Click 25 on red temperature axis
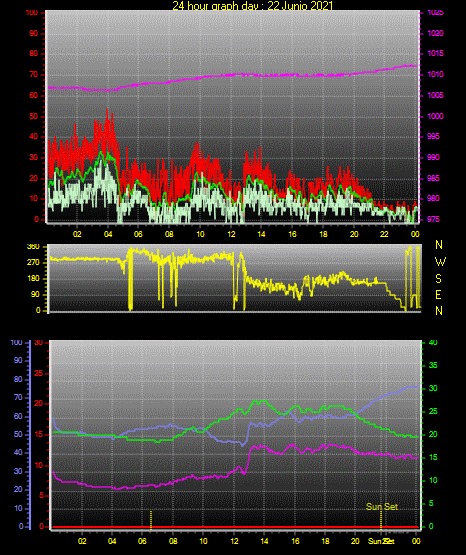 tap(39, 373)
